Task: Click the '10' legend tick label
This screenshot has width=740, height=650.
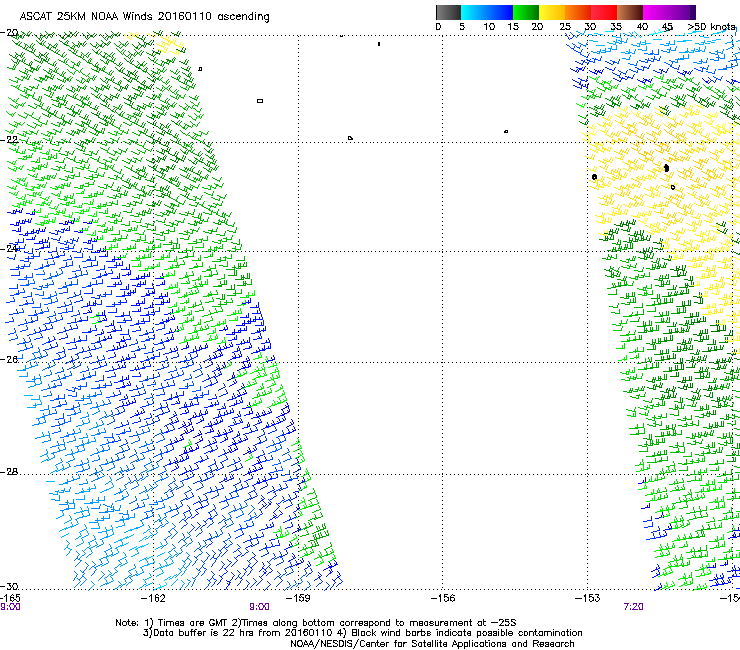Action: point(489,27)
